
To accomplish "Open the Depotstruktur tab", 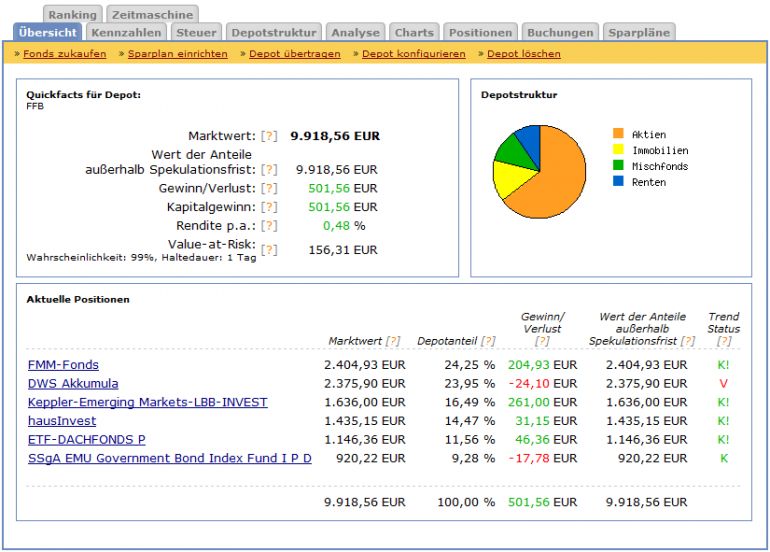I will click(273, 33).
